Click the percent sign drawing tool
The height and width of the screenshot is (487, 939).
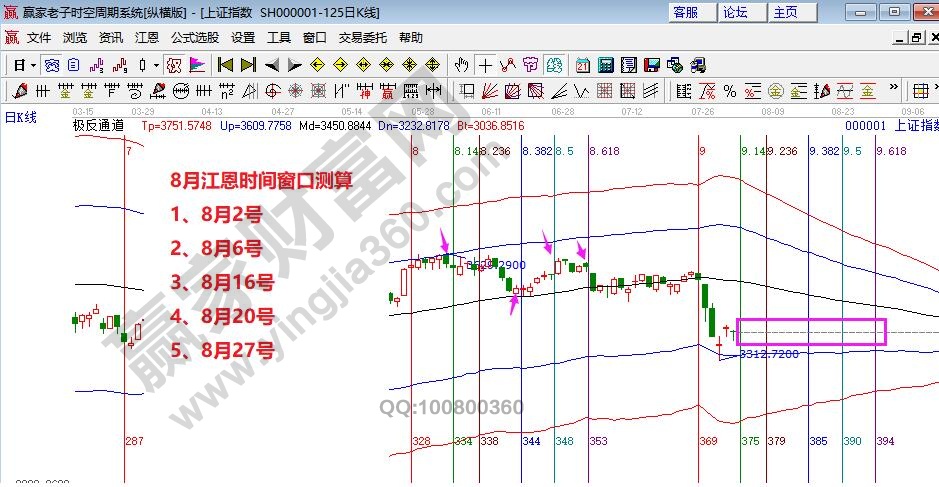(x=729, y=91)
